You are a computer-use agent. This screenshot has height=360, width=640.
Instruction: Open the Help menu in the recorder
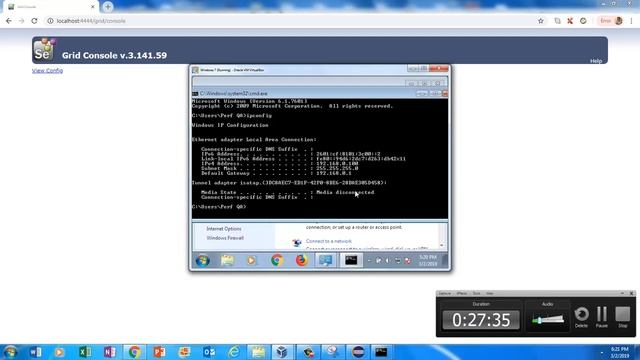489,293
